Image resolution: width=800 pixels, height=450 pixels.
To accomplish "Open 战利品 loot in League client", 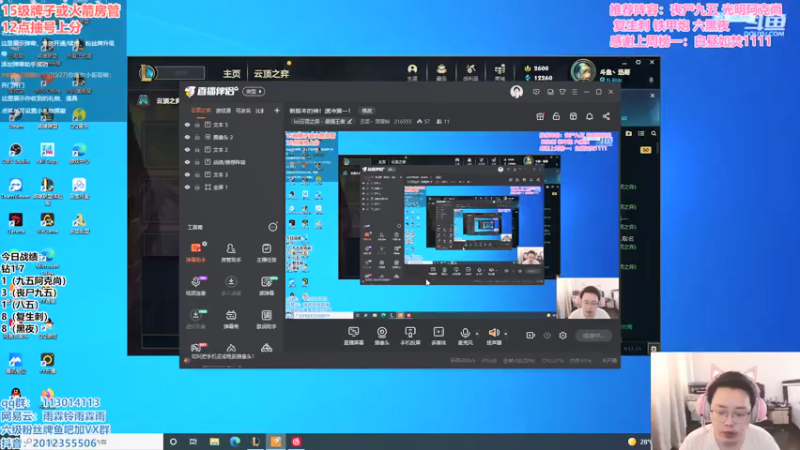I will (470, 72).
